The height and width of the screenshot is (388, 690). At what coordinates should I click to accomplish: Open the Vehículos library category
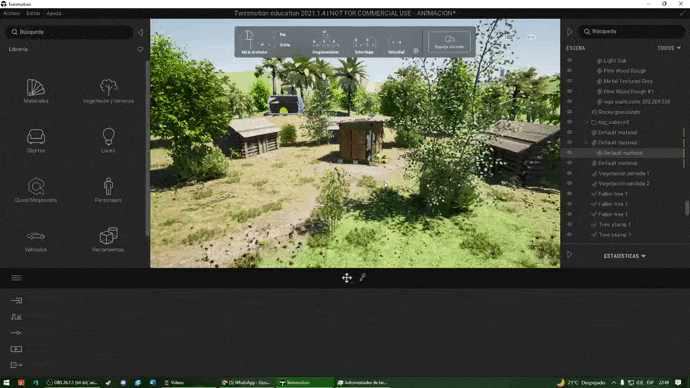36,240
